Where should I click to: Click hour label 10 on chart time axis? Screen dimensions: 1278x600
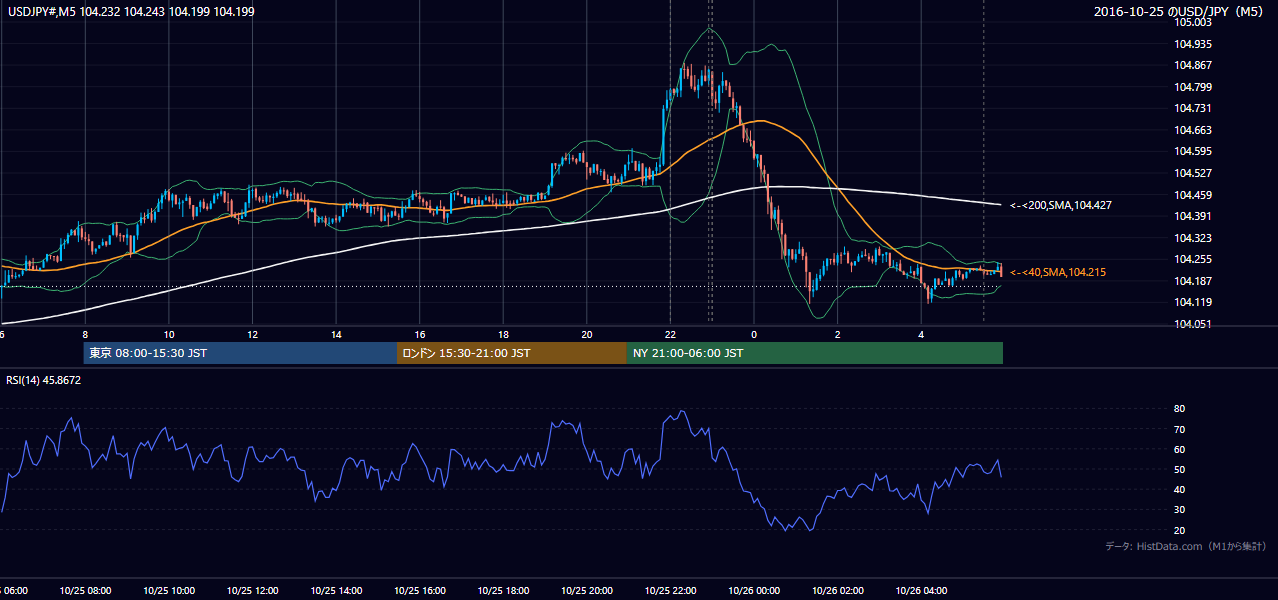[169, 335]
